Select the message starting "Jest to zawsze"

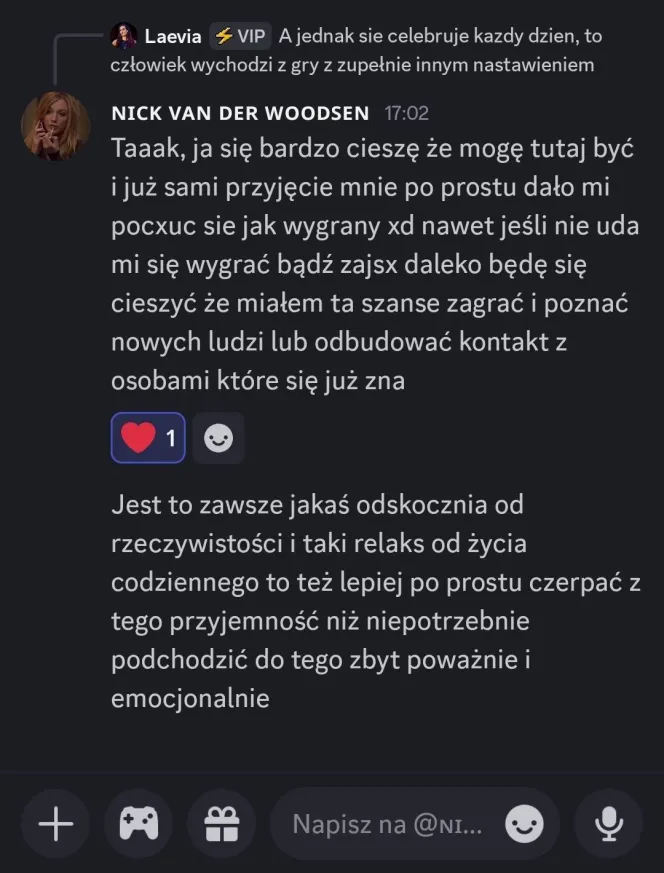[370, 600]
